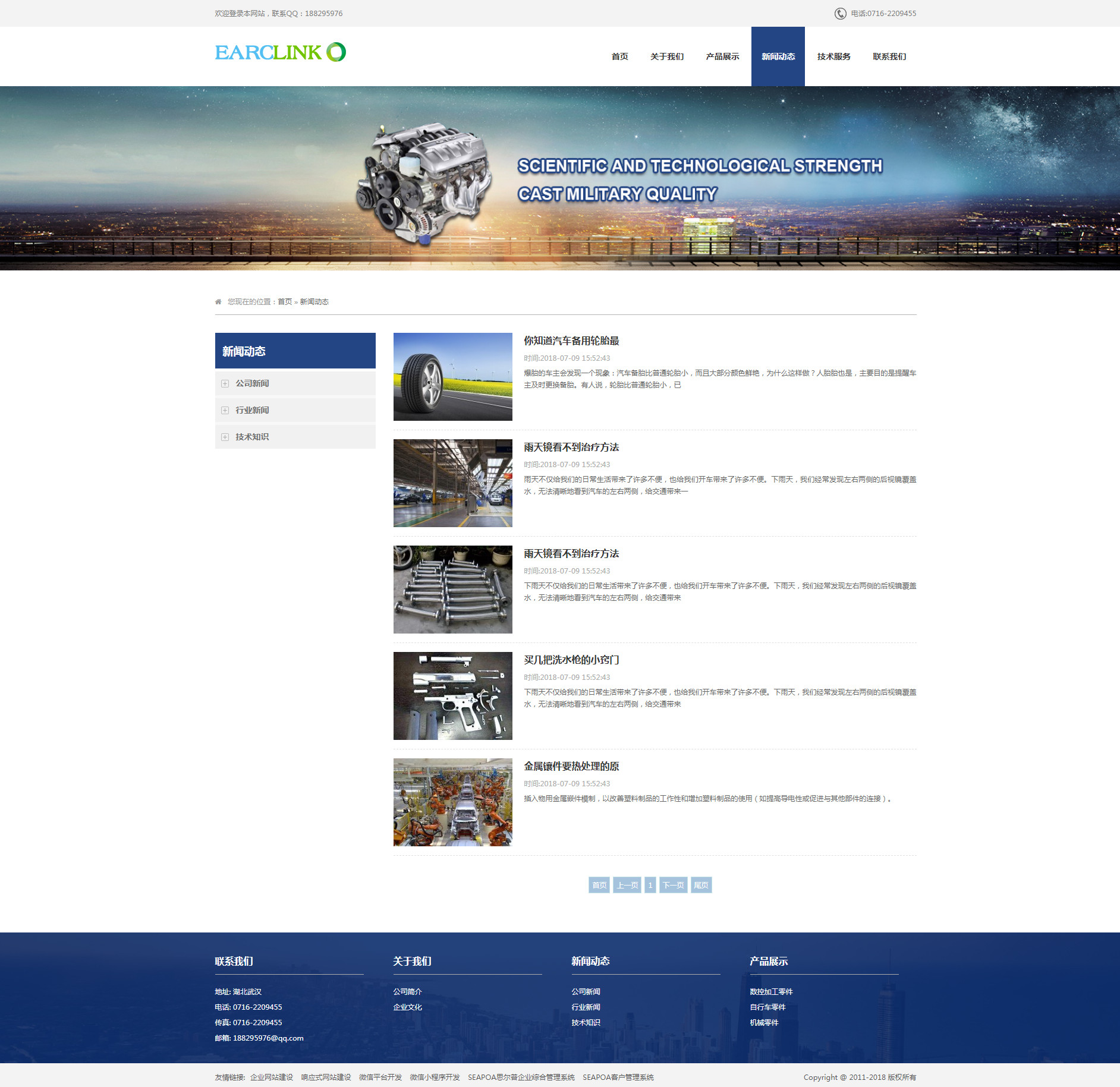
Task: Click the phone icon in top bar
Action: click(840, 14)
